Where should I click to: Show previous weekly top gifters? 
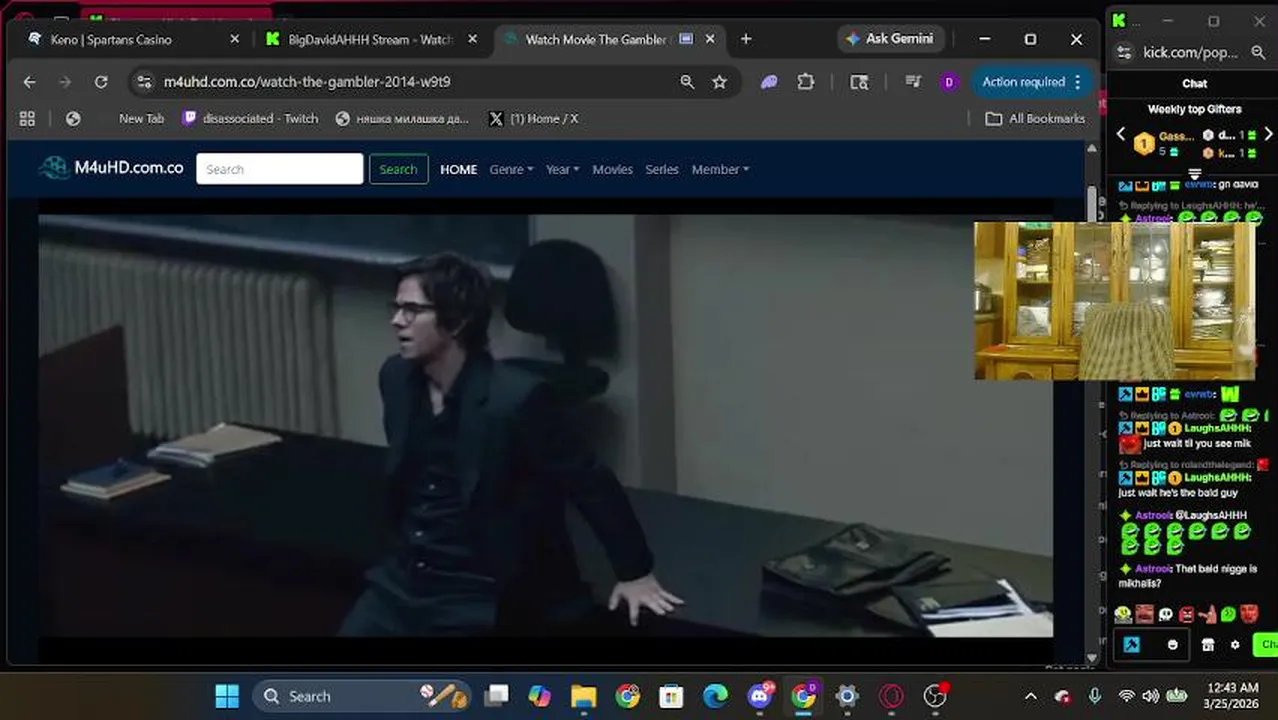[x=1120, y=134]
